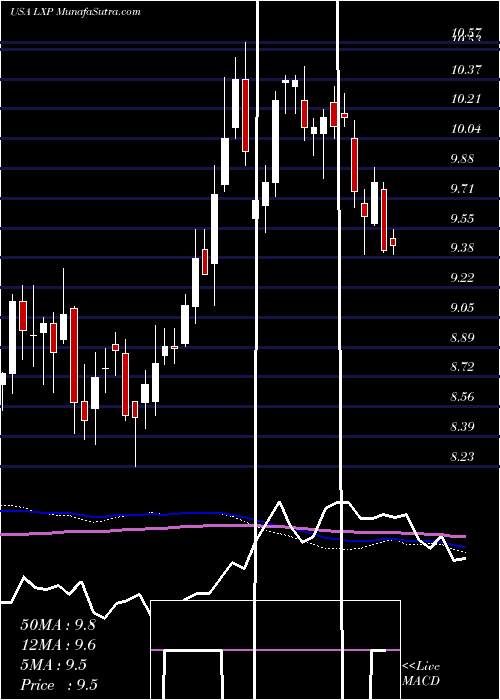This screenshot has height=700, width=500.
Task: Click the USA LXP MunafaSutra.com title
Action: (x=75, y=12)
